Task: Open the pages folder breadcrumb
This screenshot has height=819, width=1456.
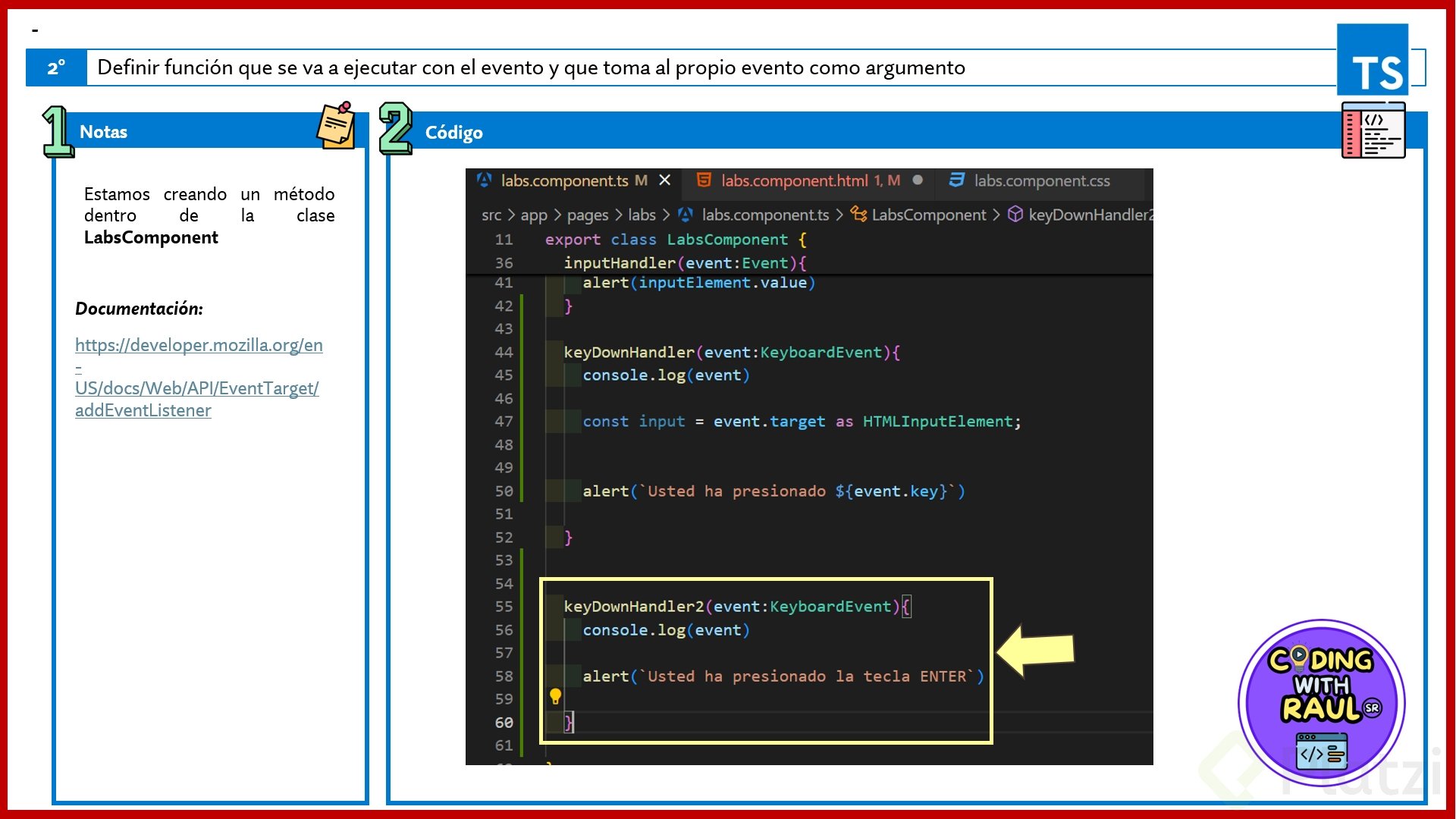Action: point(587,215)
